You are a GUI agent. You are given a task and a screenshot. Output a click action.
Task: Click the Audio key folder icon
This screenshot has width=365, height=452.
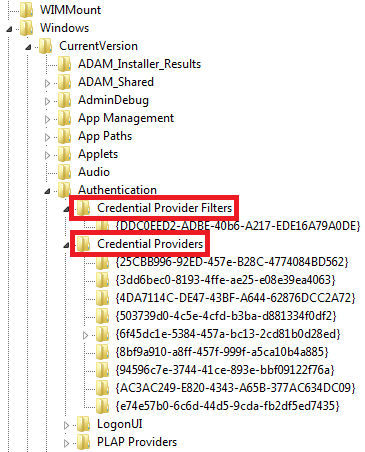65,172
